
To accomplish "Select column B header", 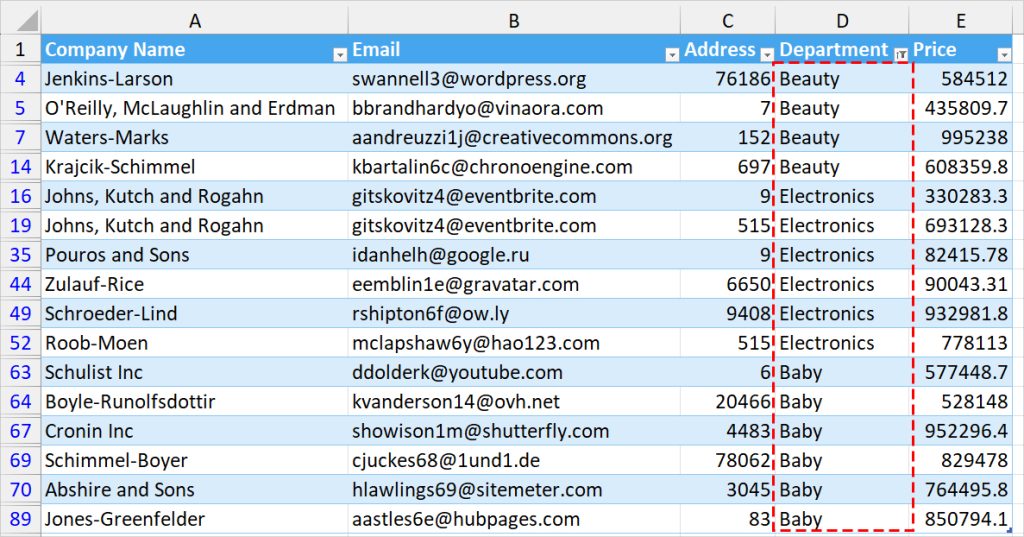I will coord(514,21).
